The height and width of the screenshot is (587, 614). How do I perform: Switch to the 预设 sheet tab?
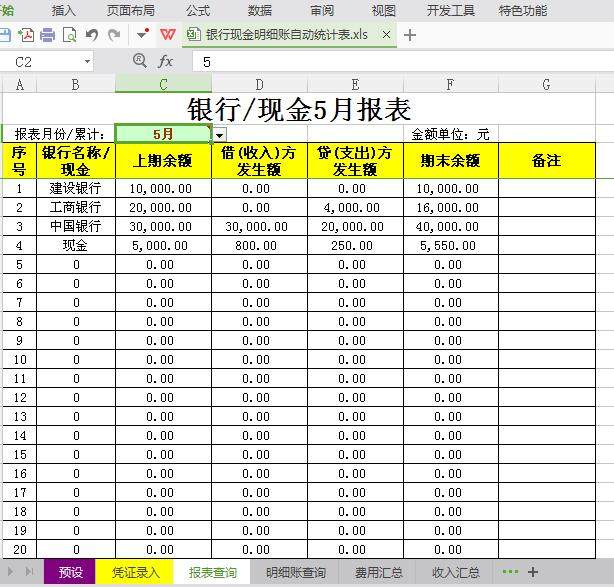[70, 572]
